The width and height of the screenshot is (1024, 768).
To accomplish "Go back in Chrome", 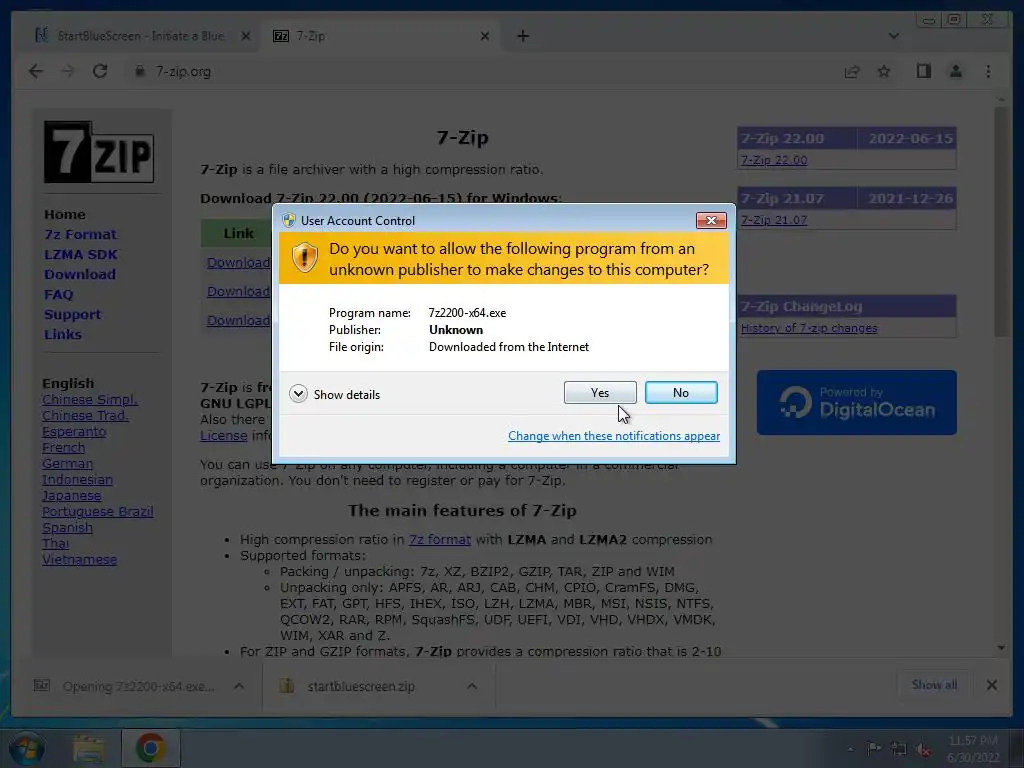I will [x=36, y=71].
